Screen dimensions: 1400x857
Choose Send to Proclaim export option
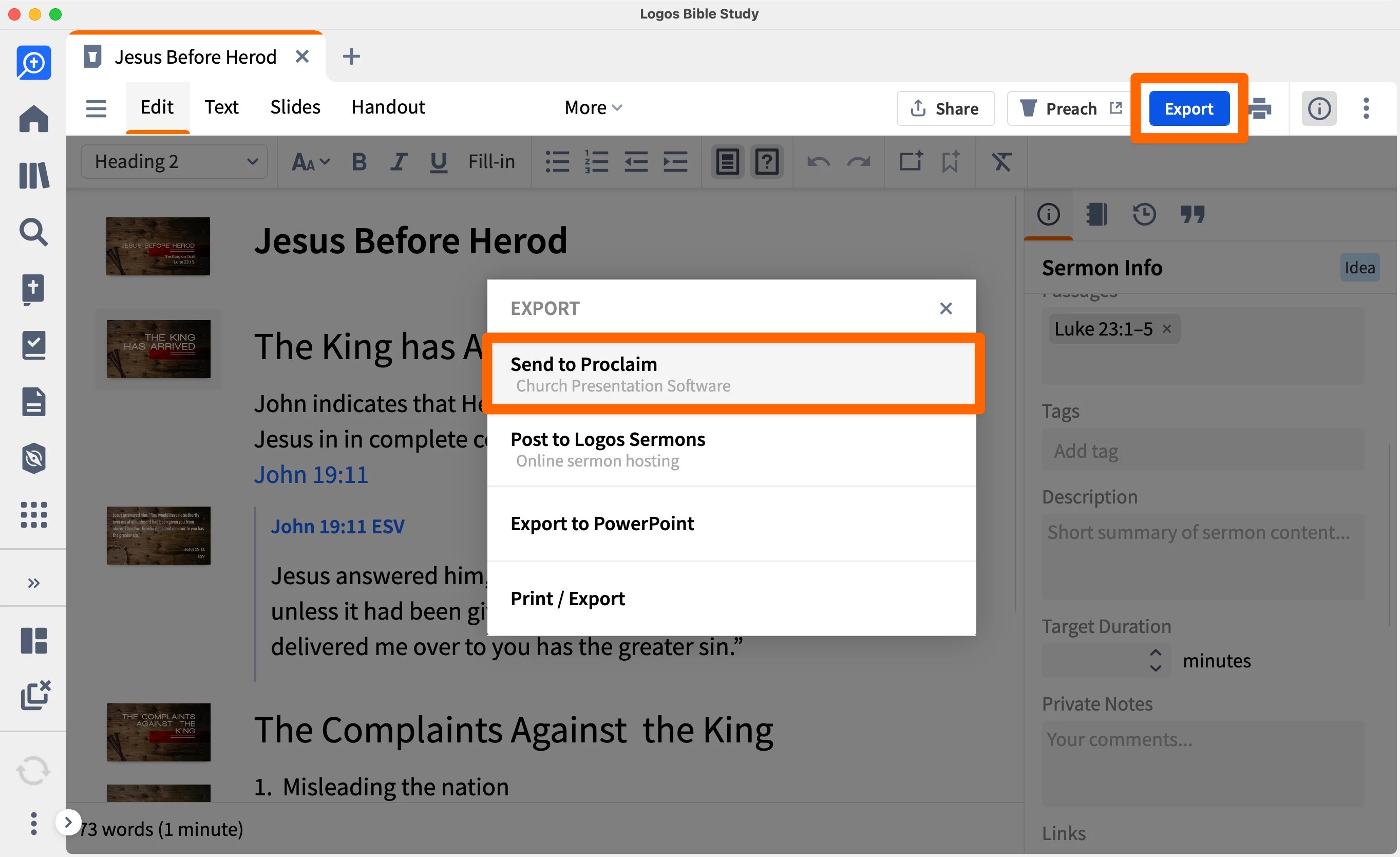click(733, 373)
